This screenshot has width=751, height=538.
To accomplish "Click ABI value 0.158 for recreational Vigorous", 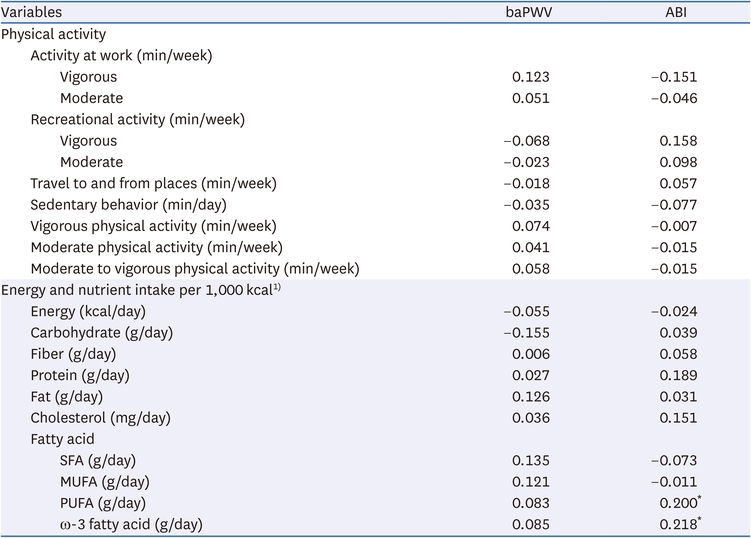I will coord(678,141).
